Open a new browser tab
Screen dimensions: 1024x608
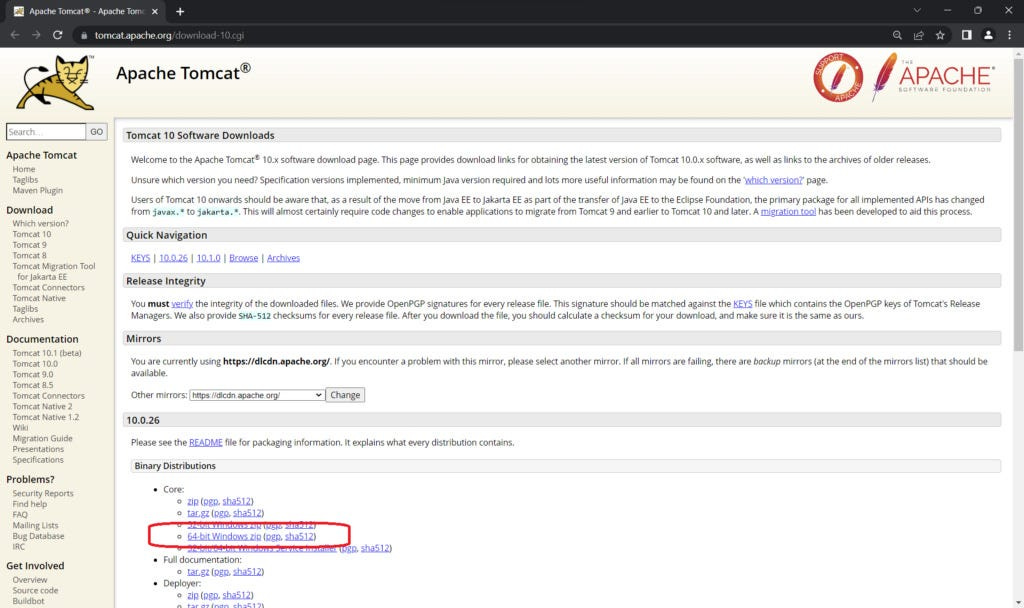(x=180, y=11)
